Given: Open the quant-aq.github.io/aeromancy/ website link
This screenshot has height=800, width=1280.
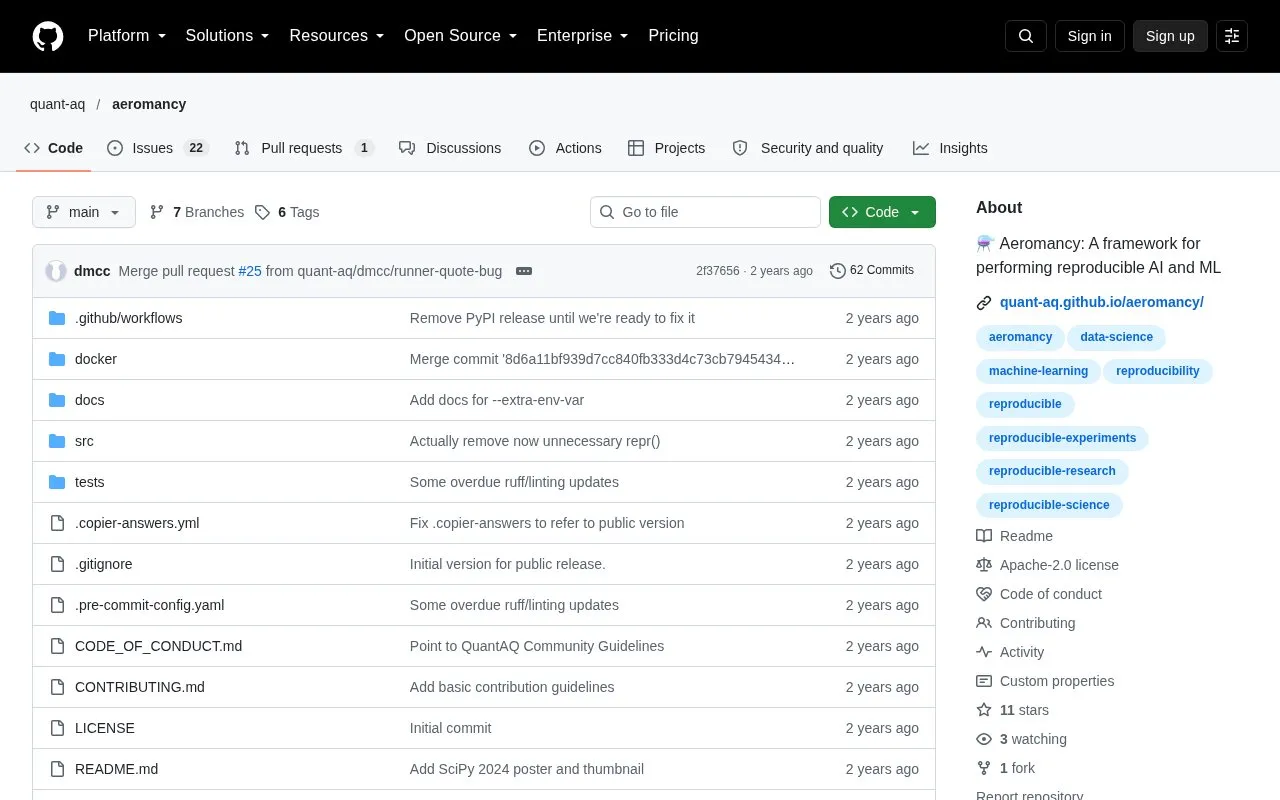Looking at the screenshot, I should pos(1102,302).
